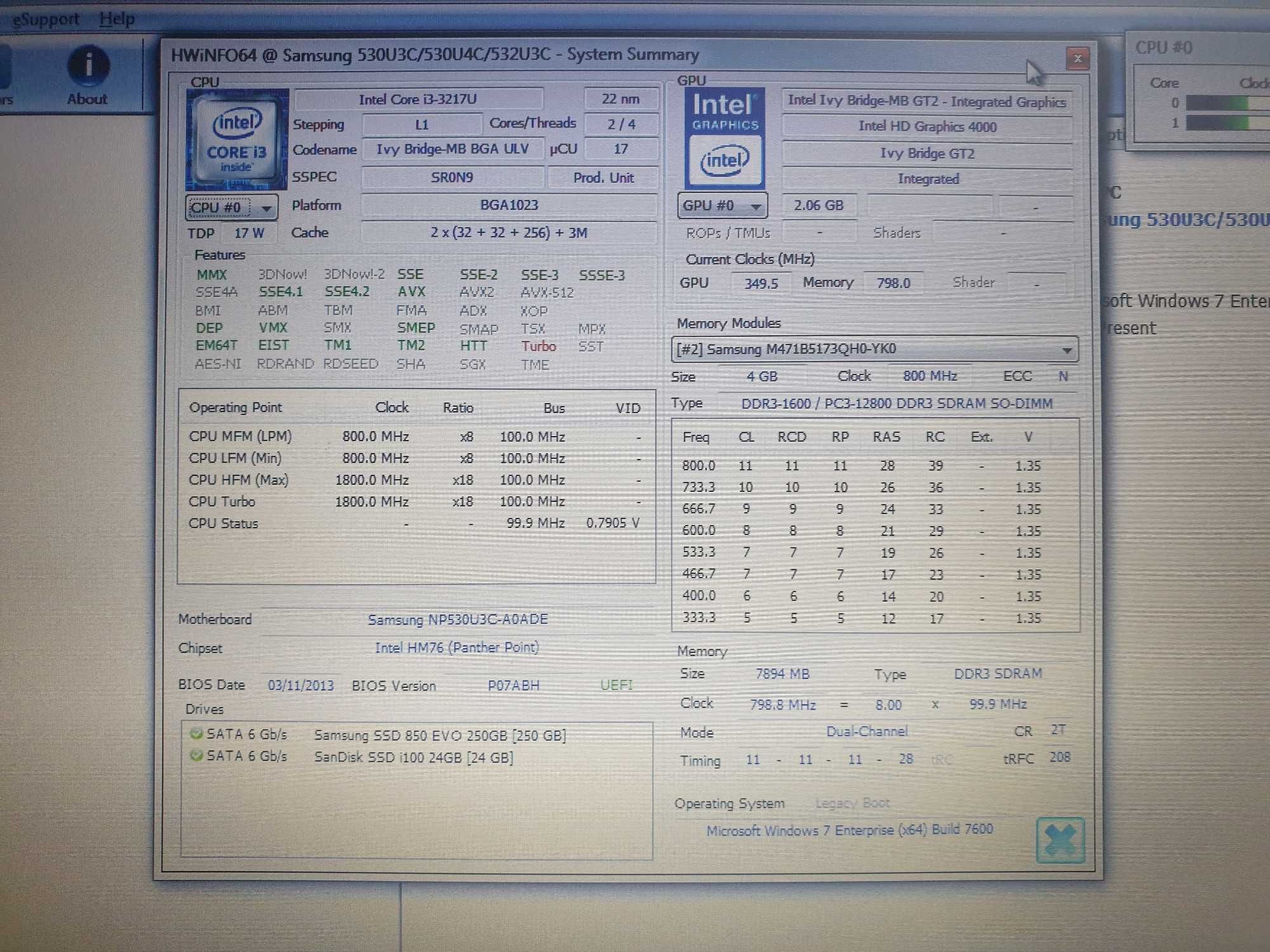Click the GPU memory clock value 798.0
The height and width of the screenshot is (952, 1270).
click(x=893, y=283)
